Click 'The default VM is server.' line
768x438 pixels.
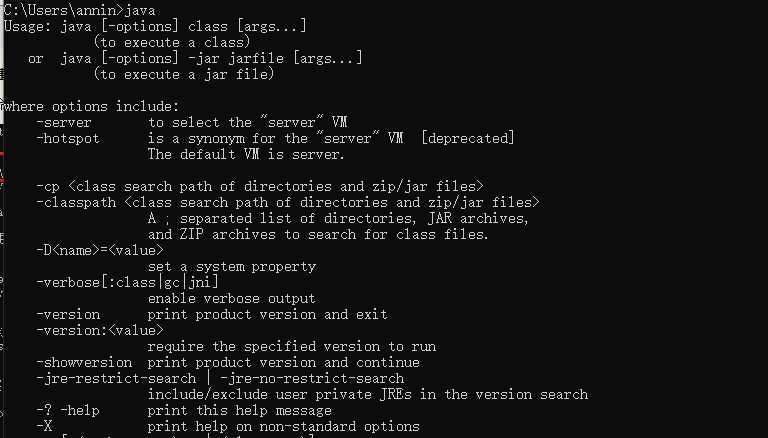point(246,154)
